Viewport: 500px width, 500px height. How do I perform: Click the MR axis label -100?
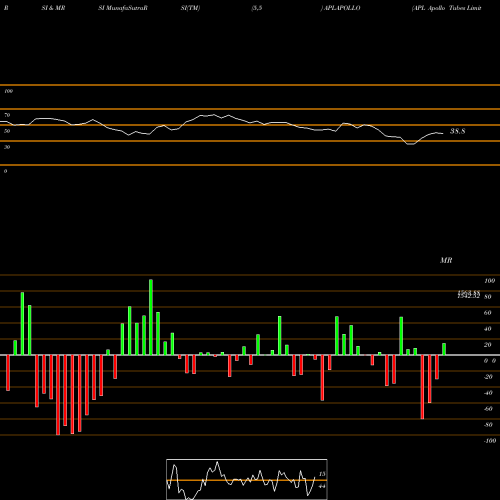tap(490, 441)
